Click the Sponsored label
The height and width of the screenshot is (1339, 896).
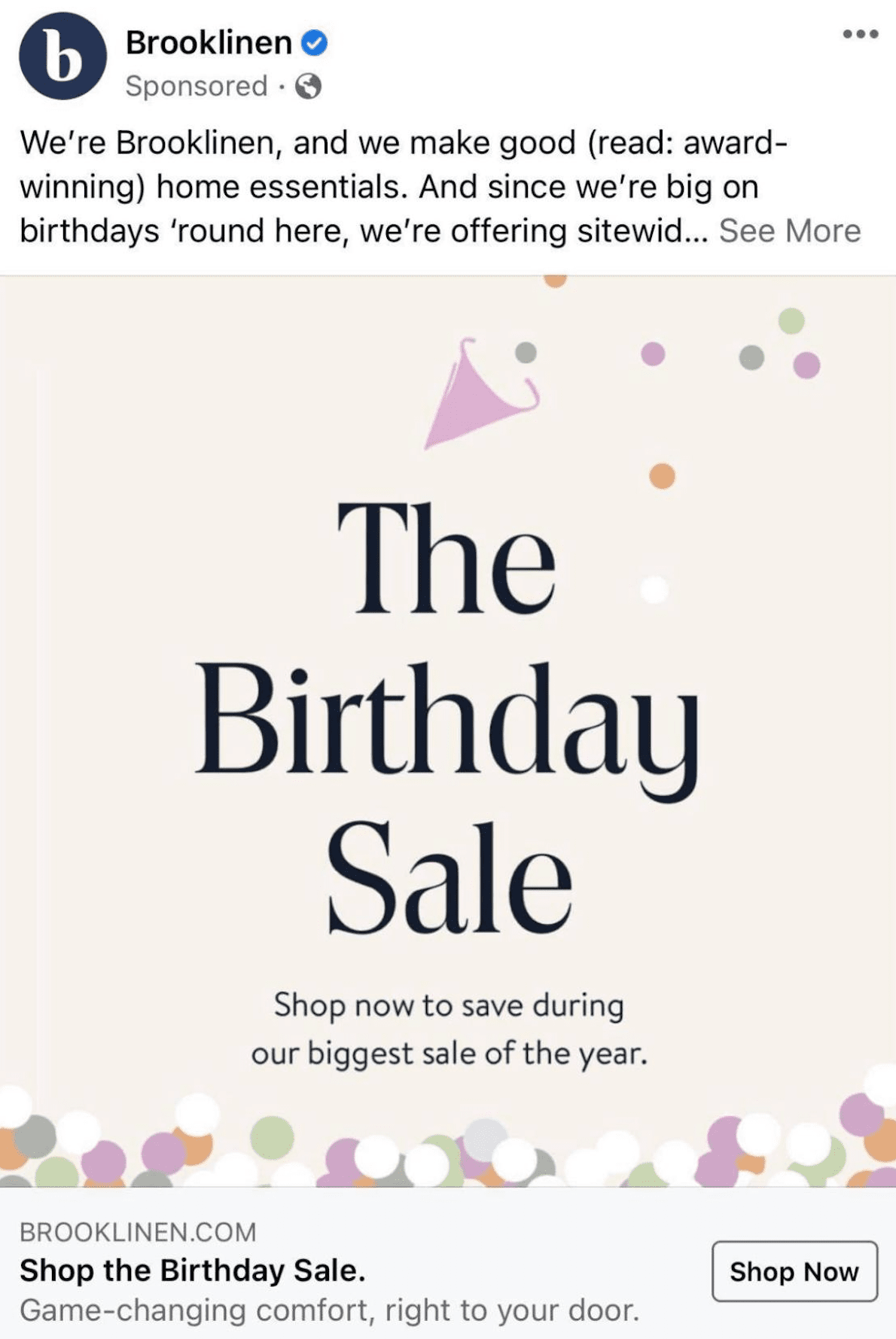pos(196,86)
